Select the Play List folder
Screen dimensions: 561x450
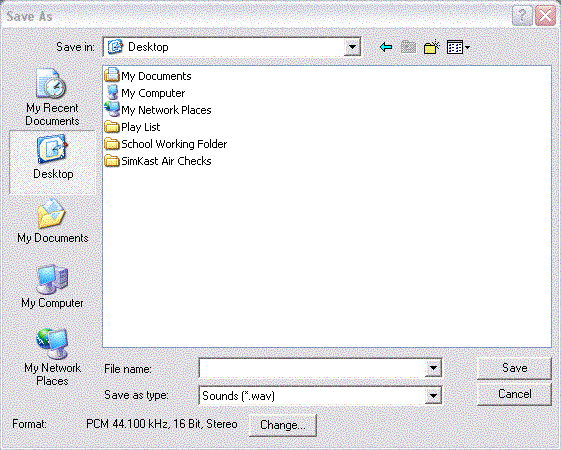[132, 127]
